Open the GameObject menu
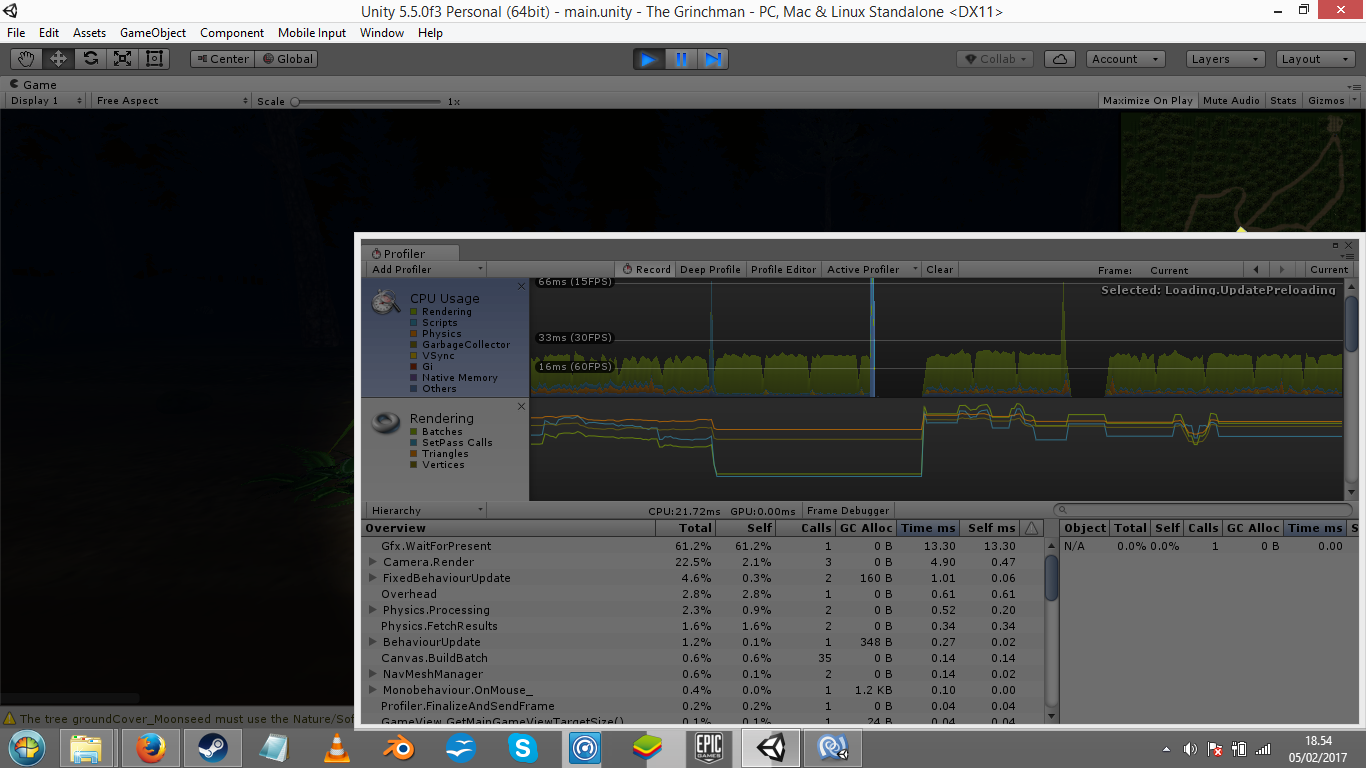1366x768 pixels. [153, 33]
